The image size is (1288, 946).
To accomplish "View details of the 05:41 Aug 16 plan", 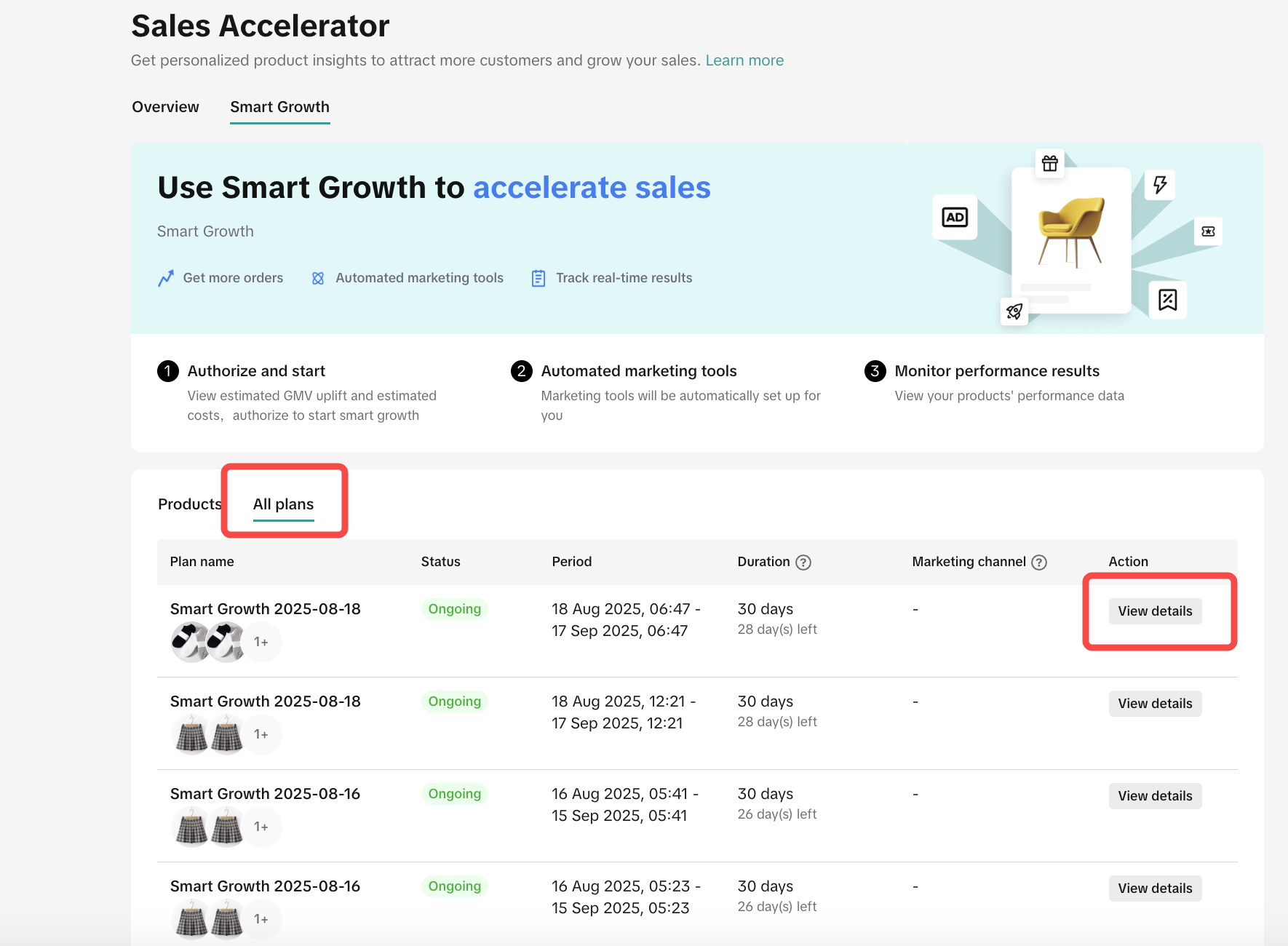I will pos(1155,796).
